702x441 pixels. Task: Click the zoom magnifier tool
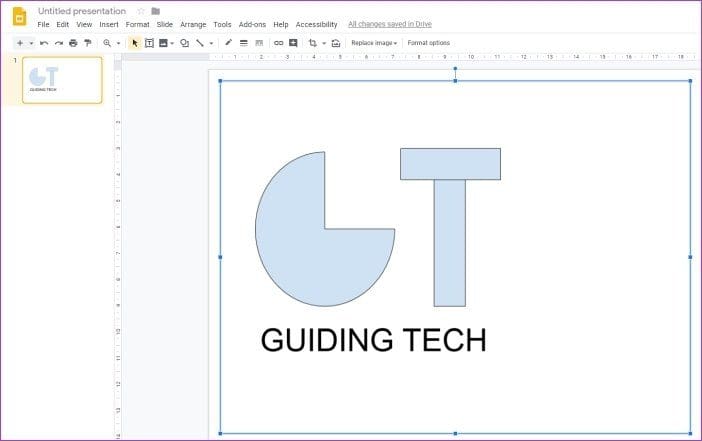107,43
